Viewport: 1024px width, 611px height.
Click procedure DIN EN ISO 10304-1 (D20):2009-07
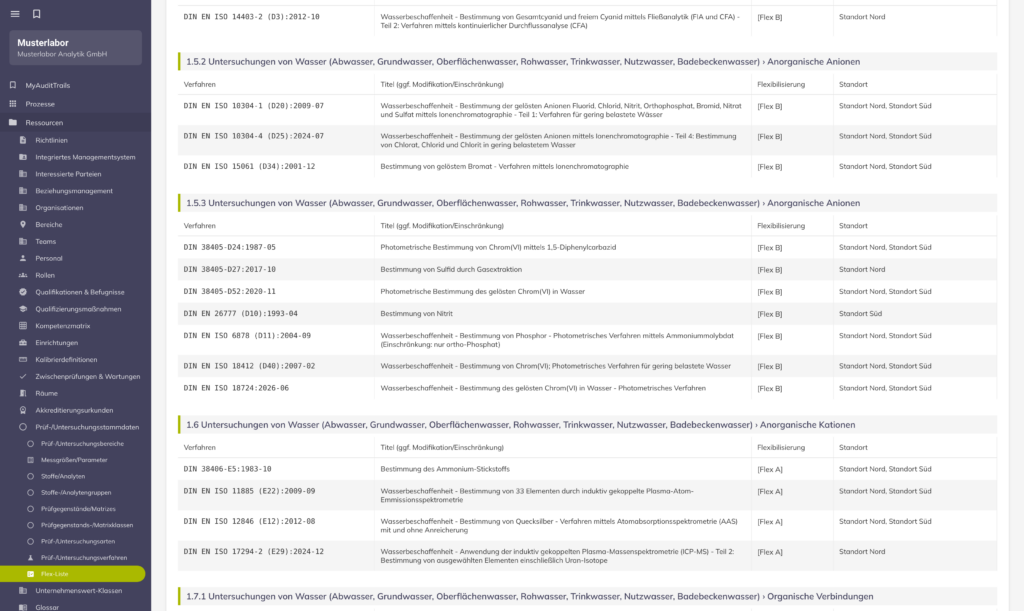coord(253,106)
